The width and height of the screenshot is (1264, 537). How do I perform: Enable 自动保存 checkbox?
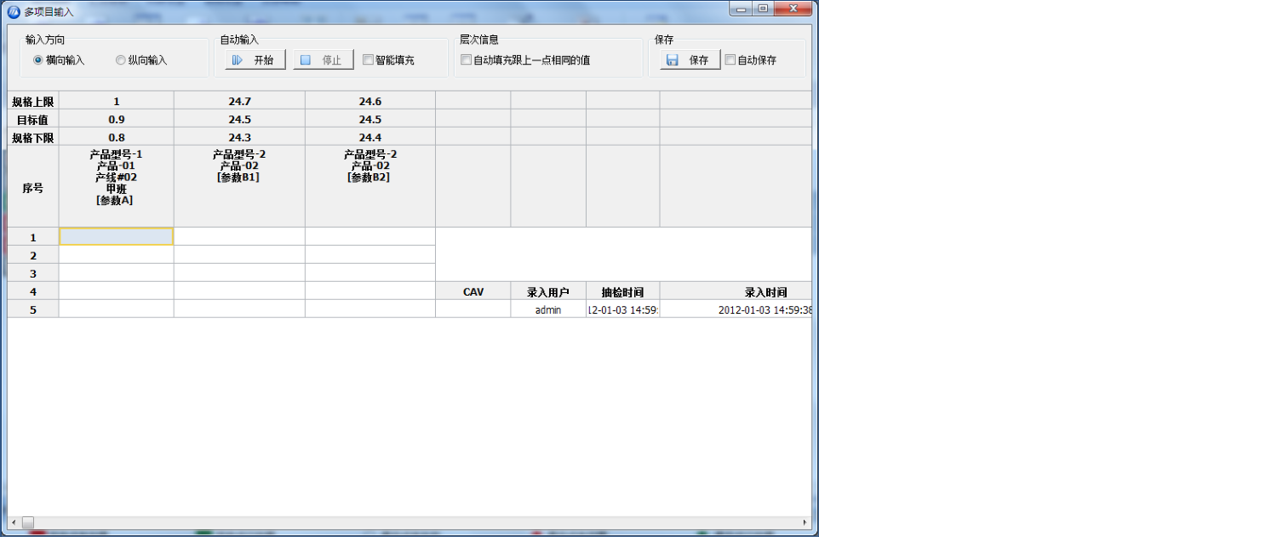pos(730,60)
